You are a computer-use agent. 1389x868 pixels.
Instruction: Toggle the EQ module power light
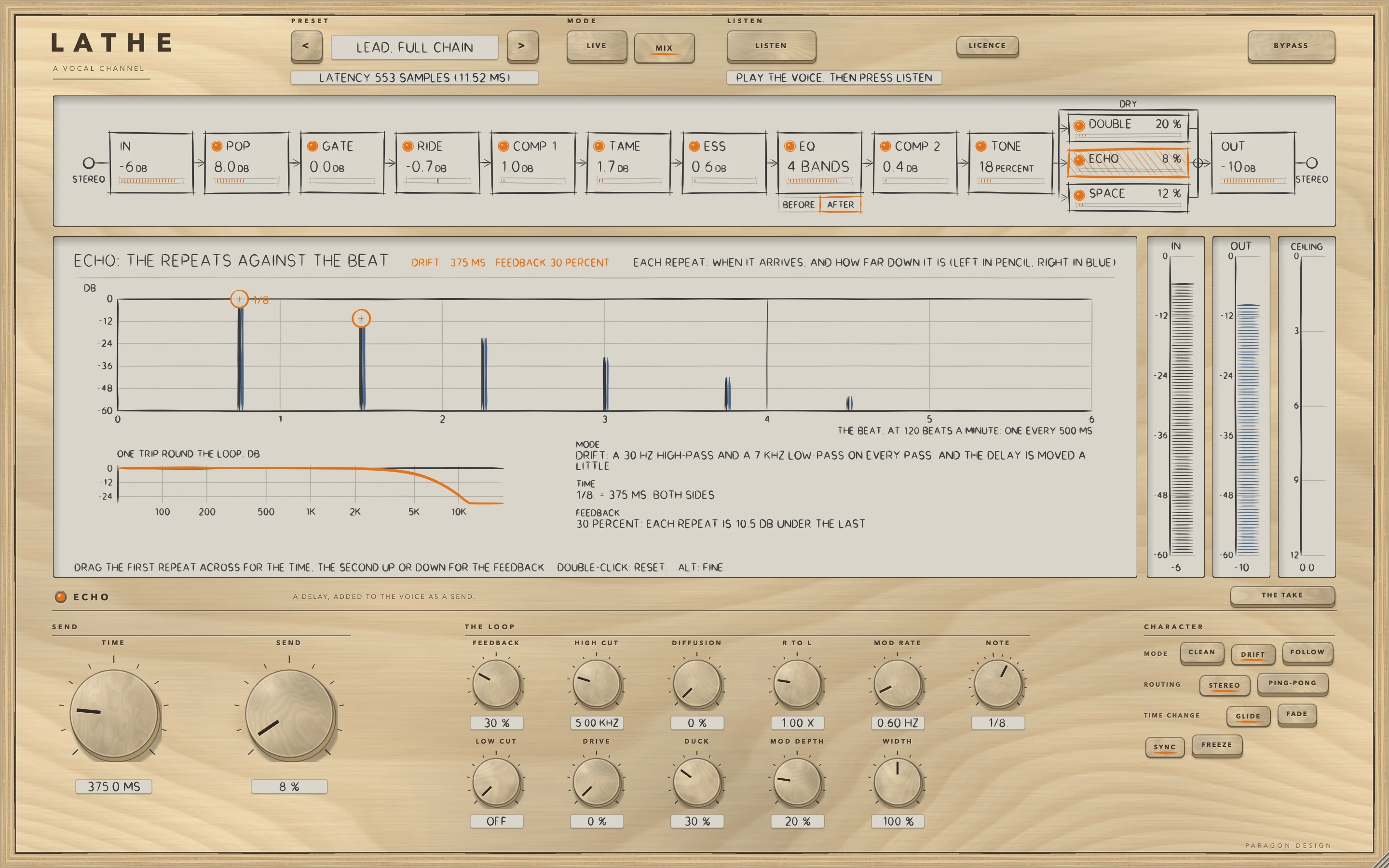click(x=790, y=147)
